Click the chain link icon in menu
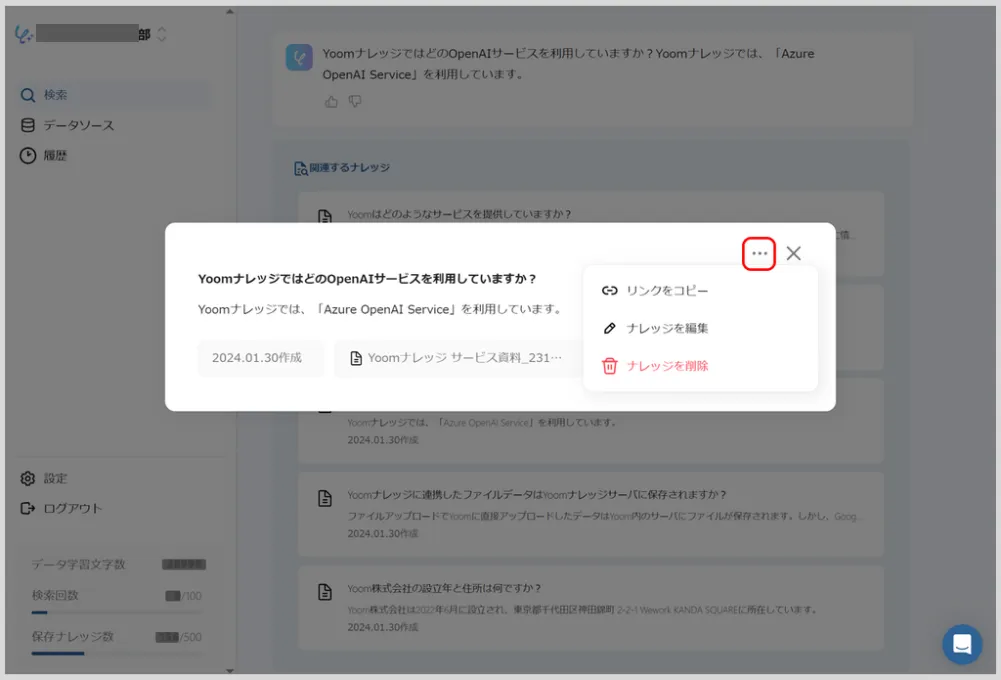Image resolution: width=1001 pixels, height=680 pixels. tap(610, 291)
